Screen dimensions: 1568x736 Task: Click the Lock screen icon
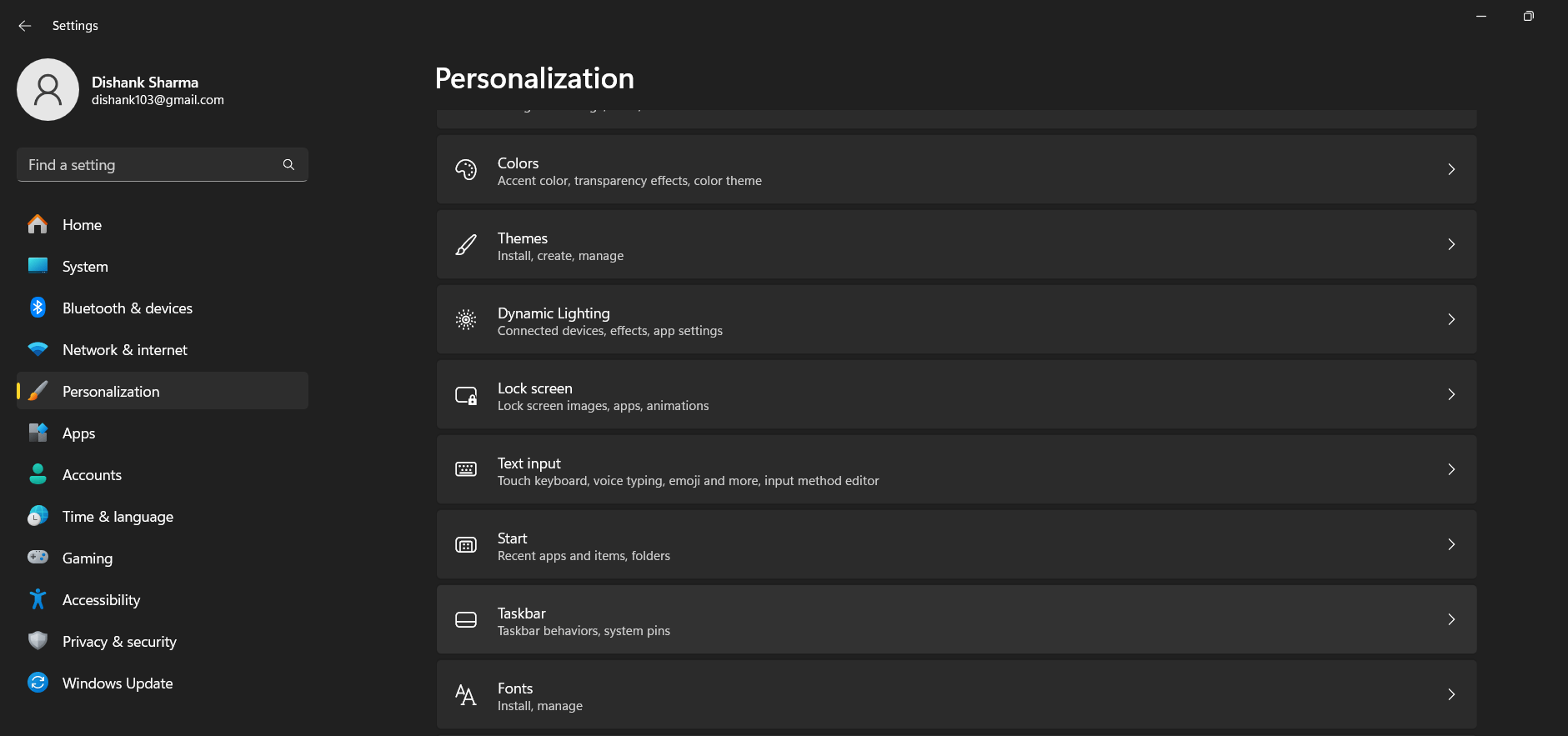(466, 394)
